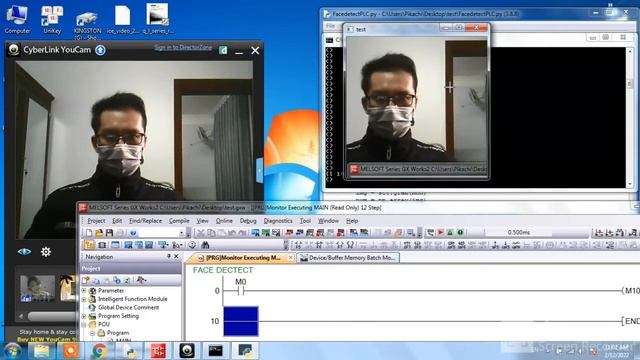Open the Tool menu
The width and height of the screenshot is (640, 360).
click(305, 221)
